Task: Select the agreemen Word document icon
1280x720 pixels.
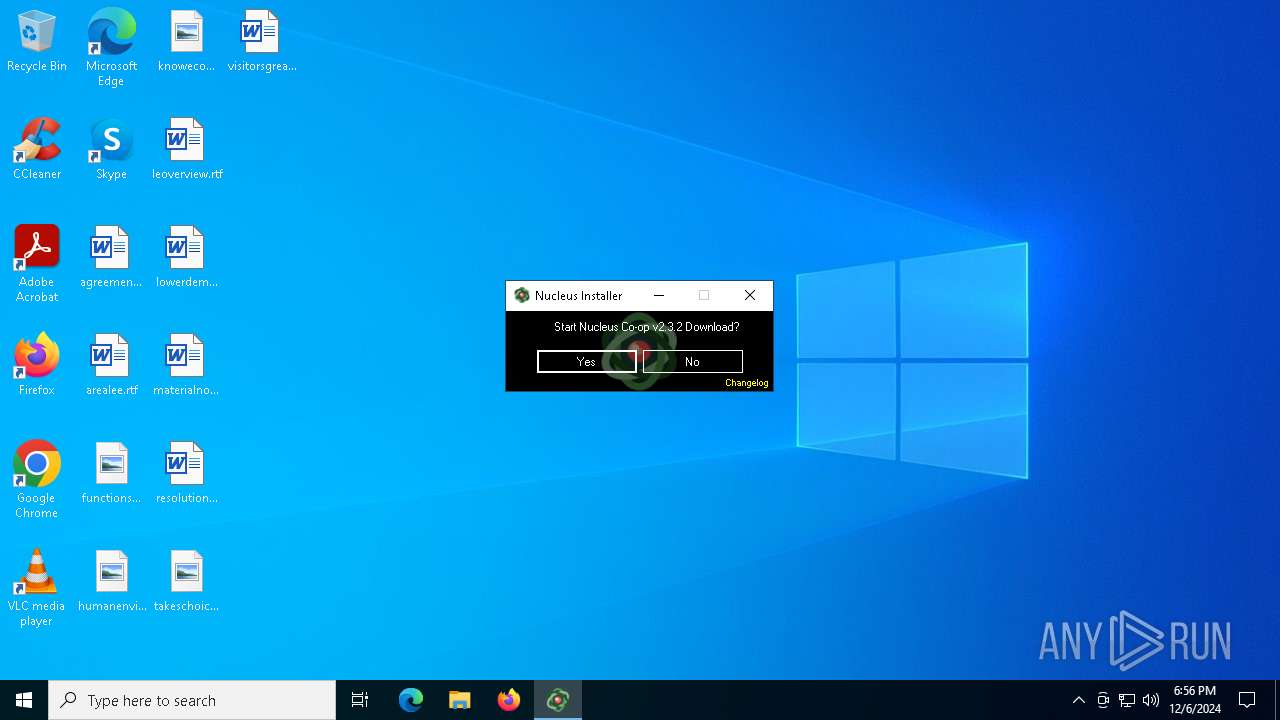Action: tap(111, 258)
